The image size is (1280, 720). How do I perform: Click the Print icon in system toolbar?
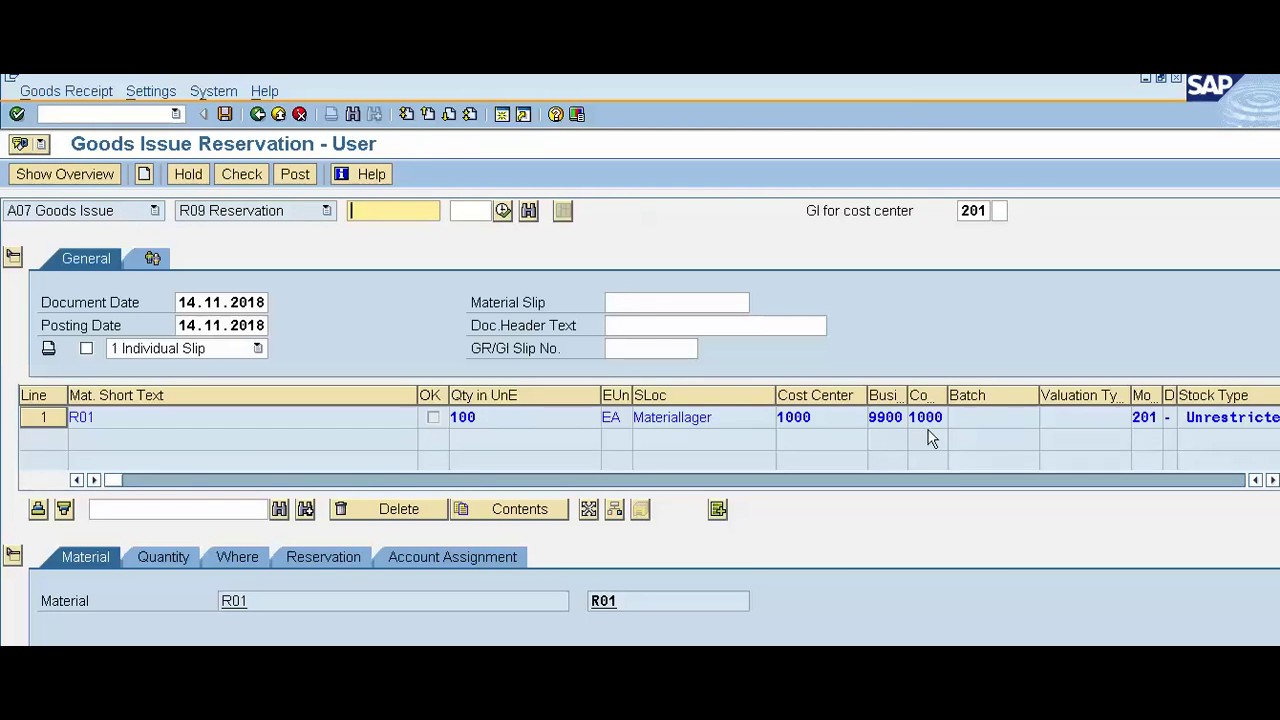click(331, 114)
